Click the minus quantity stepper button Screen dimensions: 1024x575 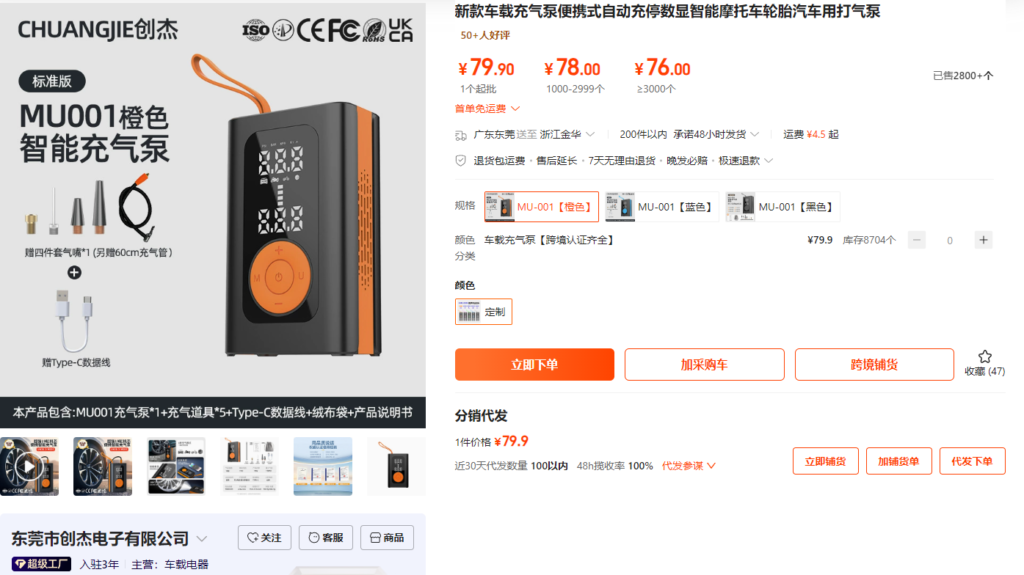pos(916,240)
